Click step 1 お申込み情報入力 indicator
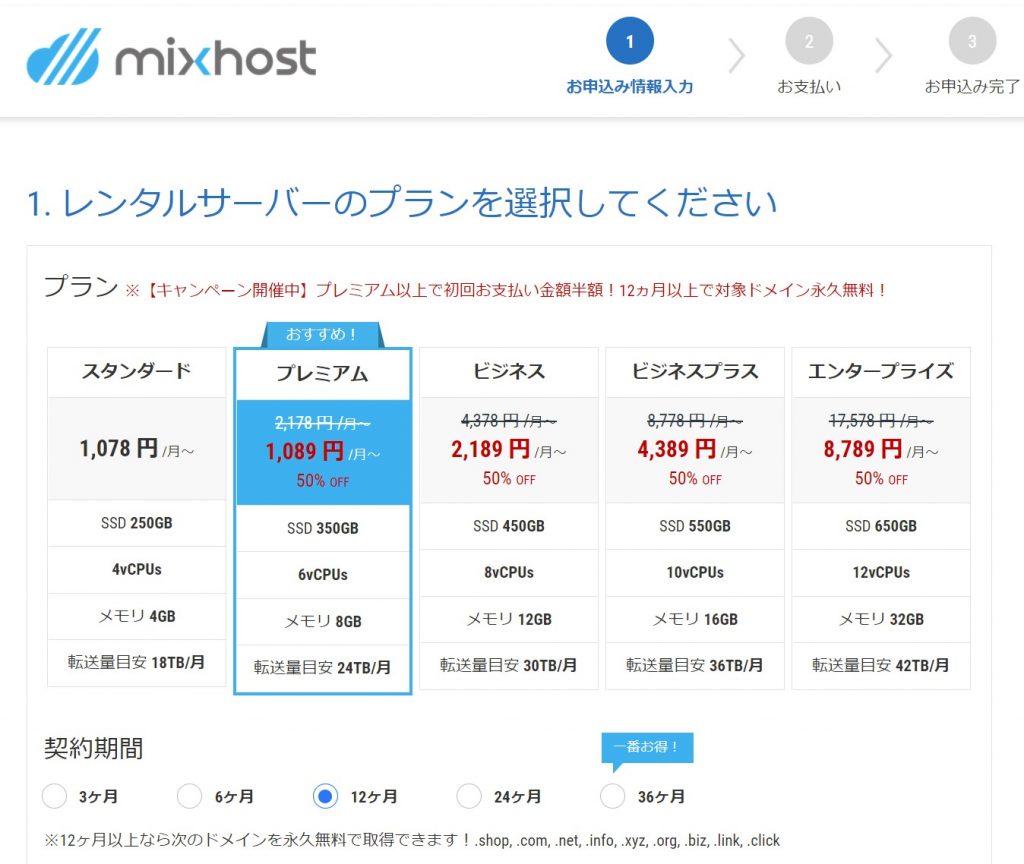This screenshot has width=1024, height=864. 629,44
